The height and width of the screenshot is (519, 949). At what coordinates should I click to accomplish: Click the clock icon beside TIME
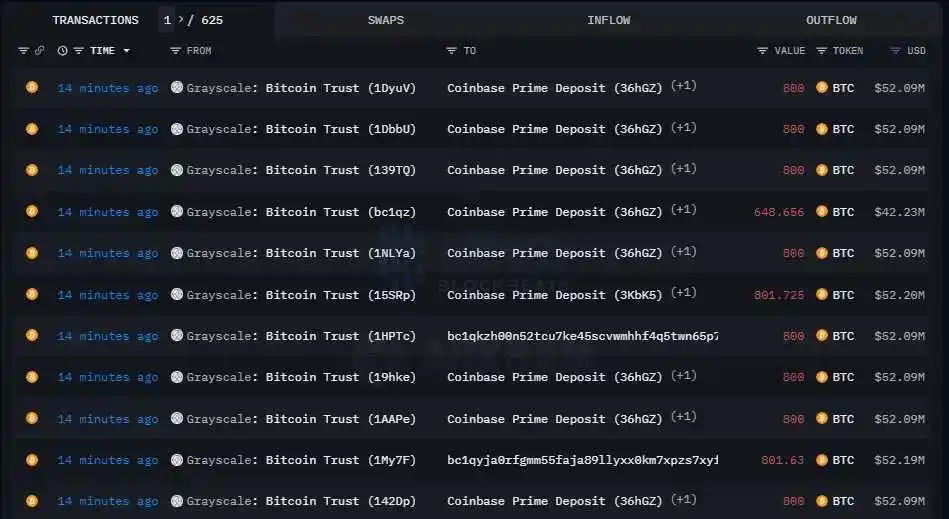(62, 51)
